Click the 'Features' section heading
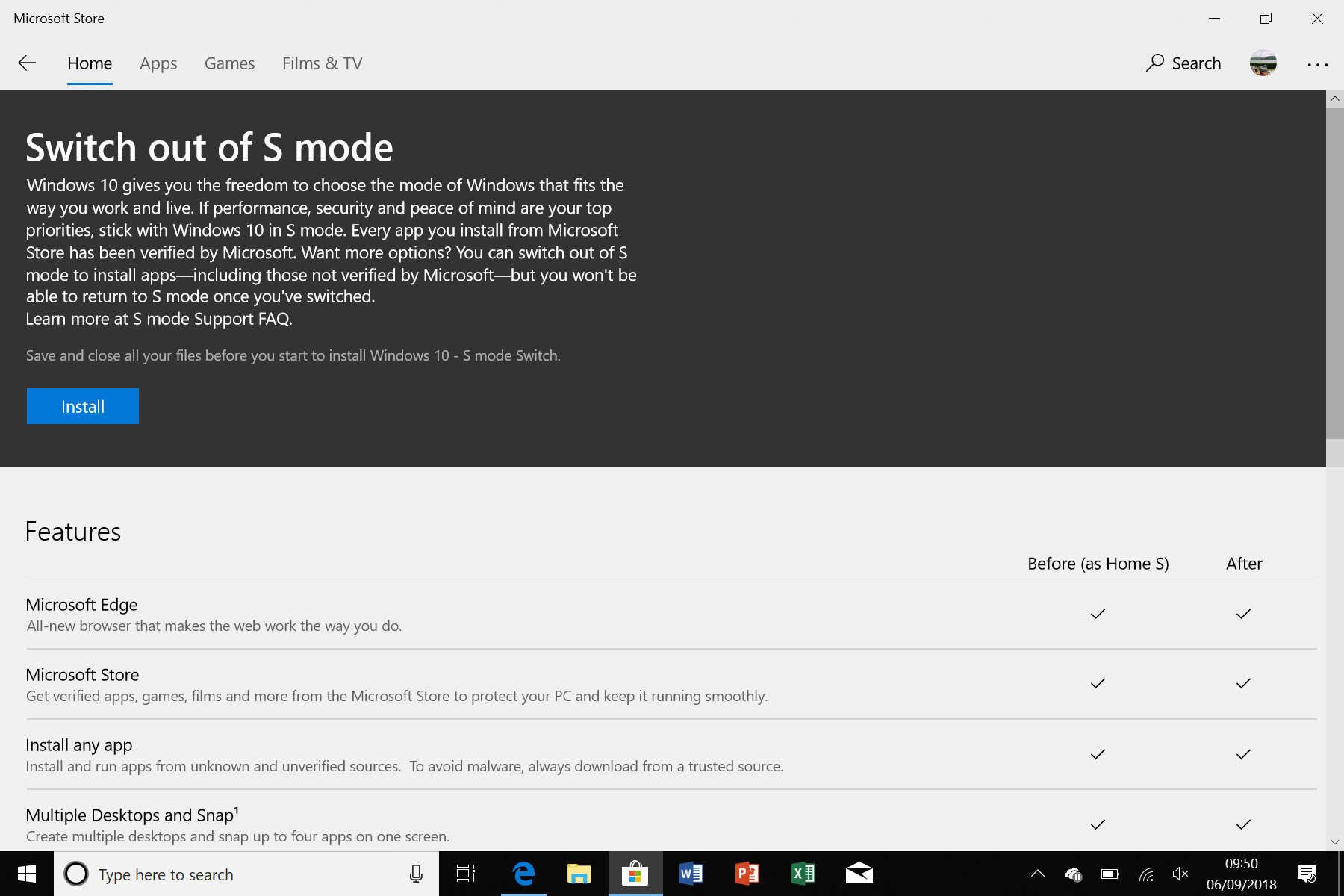1344x896 pixels. coord(73,532)
